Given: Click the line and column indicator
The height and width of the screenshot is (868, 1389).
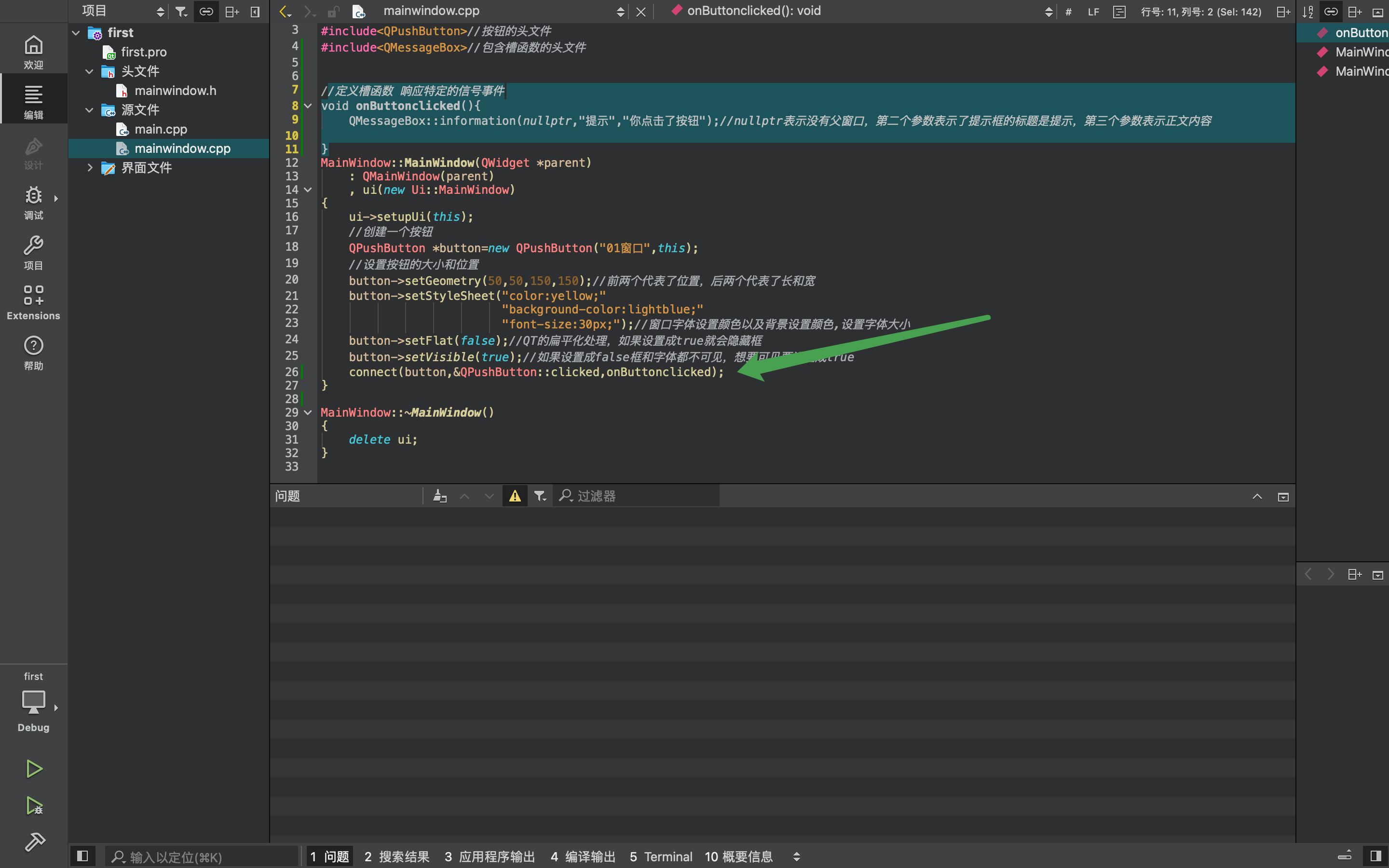Looking at the screenshot, I should (x=1201, y=12).
